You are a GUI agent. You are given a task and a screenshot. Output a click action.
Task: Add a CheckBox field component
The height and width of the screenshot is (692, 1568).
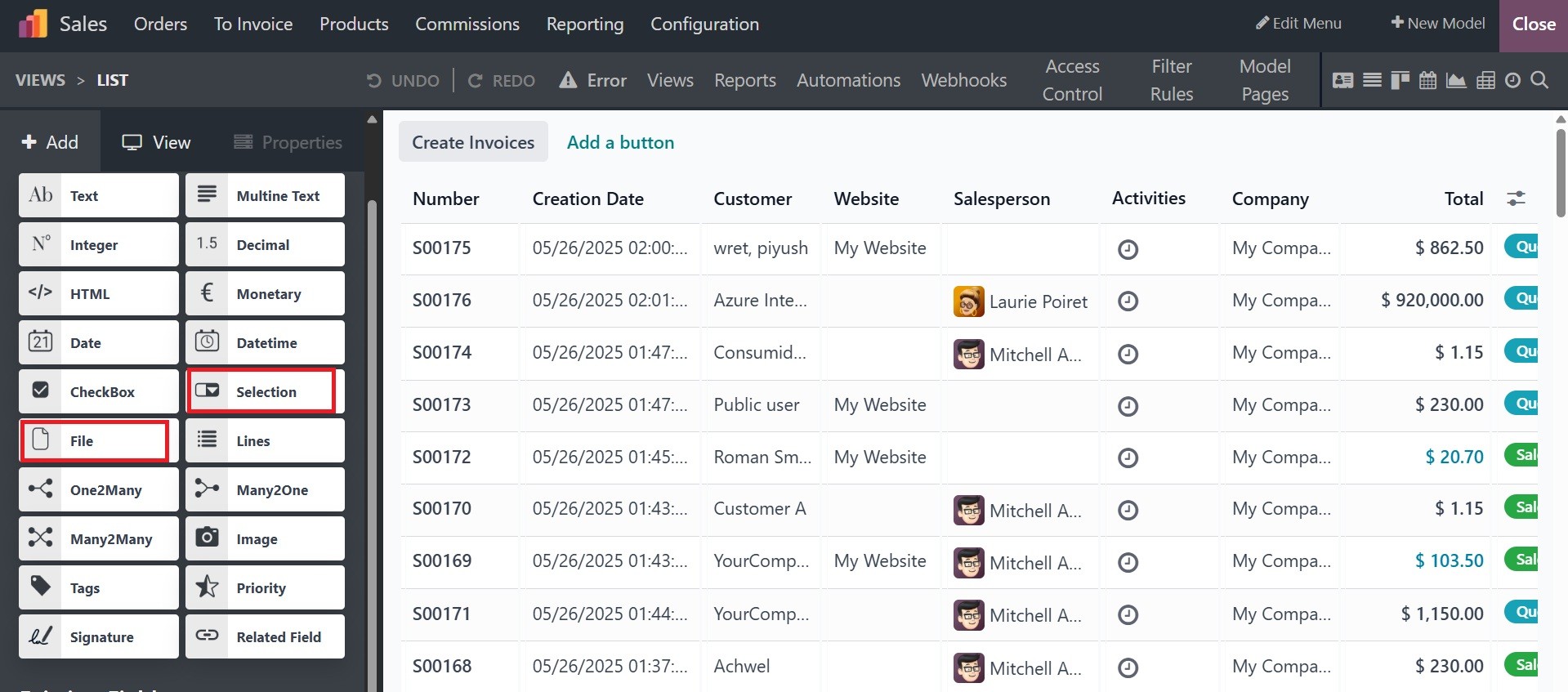(x=99, y=391)
